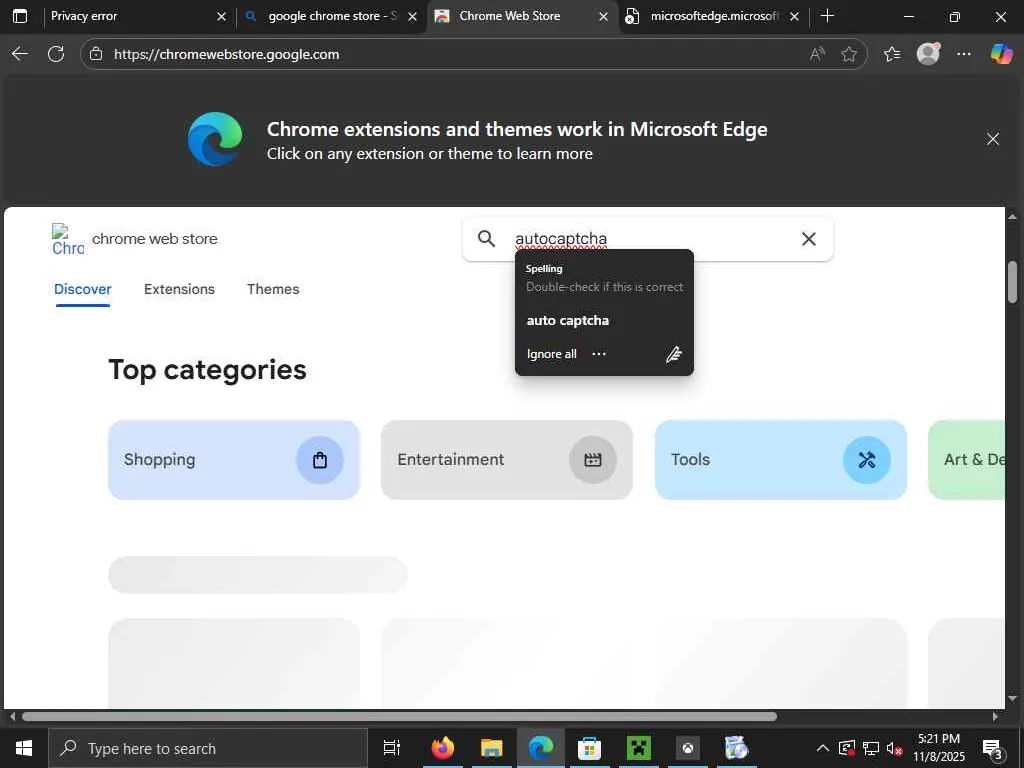
Task: Open the Copilot sidebar icon
Action: click(x=1001, y=54)
